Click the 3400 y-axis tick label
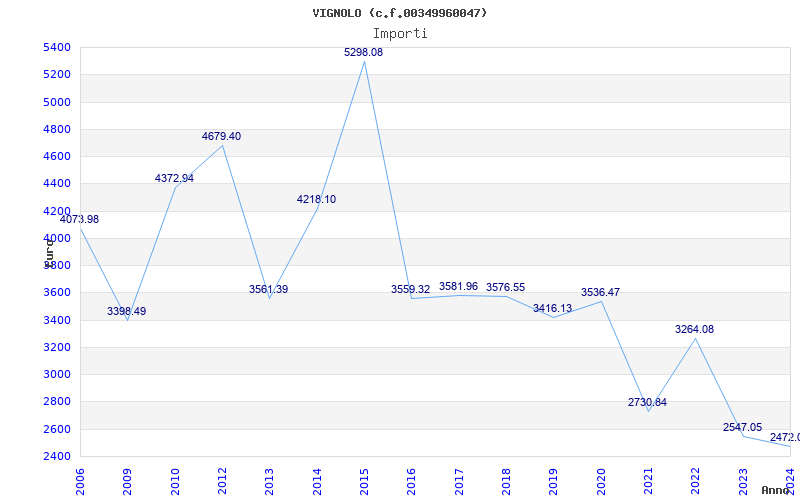Image resolution: width=800 pixels, height=500 pixels. coord(58,320)
